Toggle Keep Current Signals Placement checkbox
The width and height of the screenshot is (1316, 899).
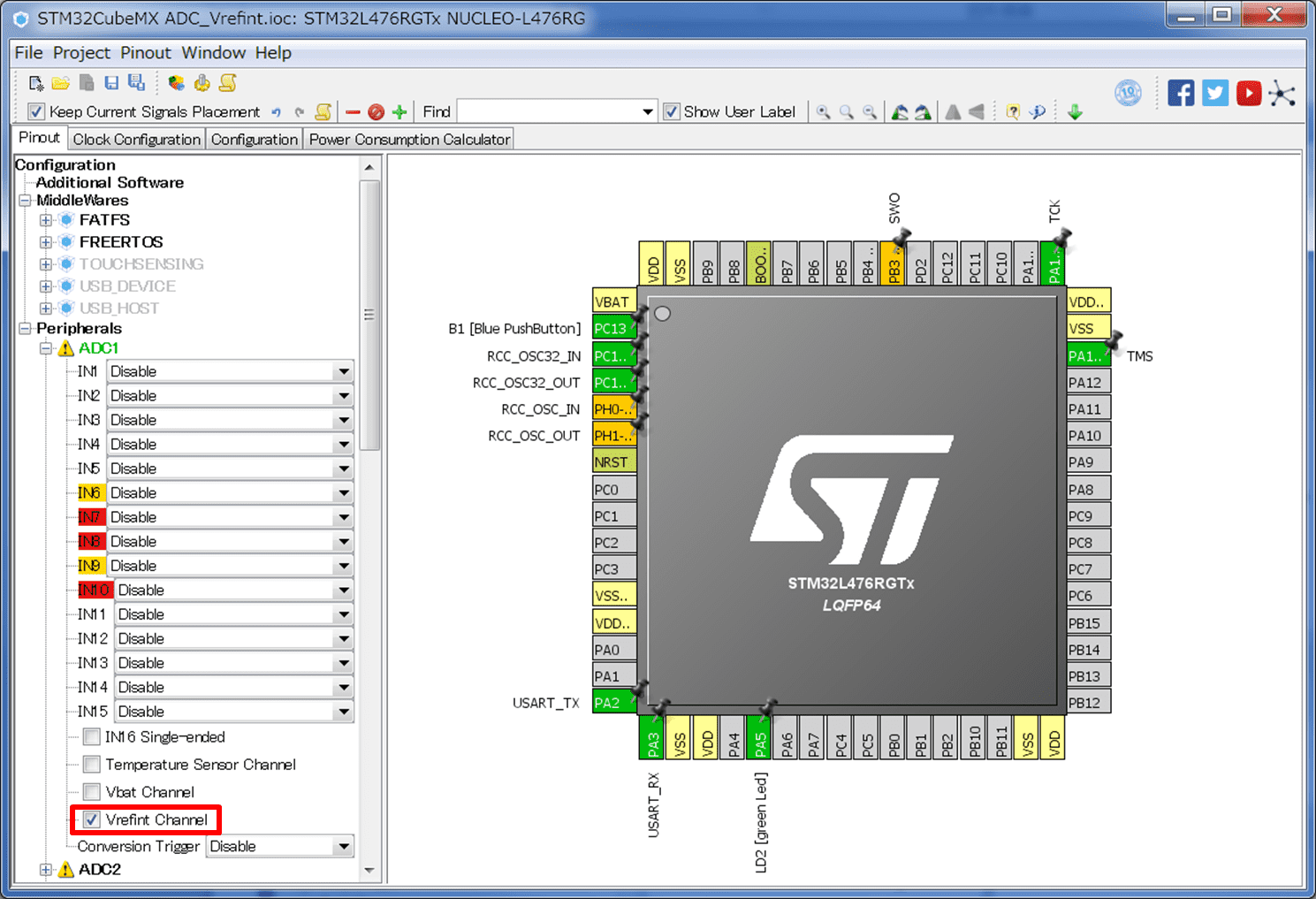[36, 112]
